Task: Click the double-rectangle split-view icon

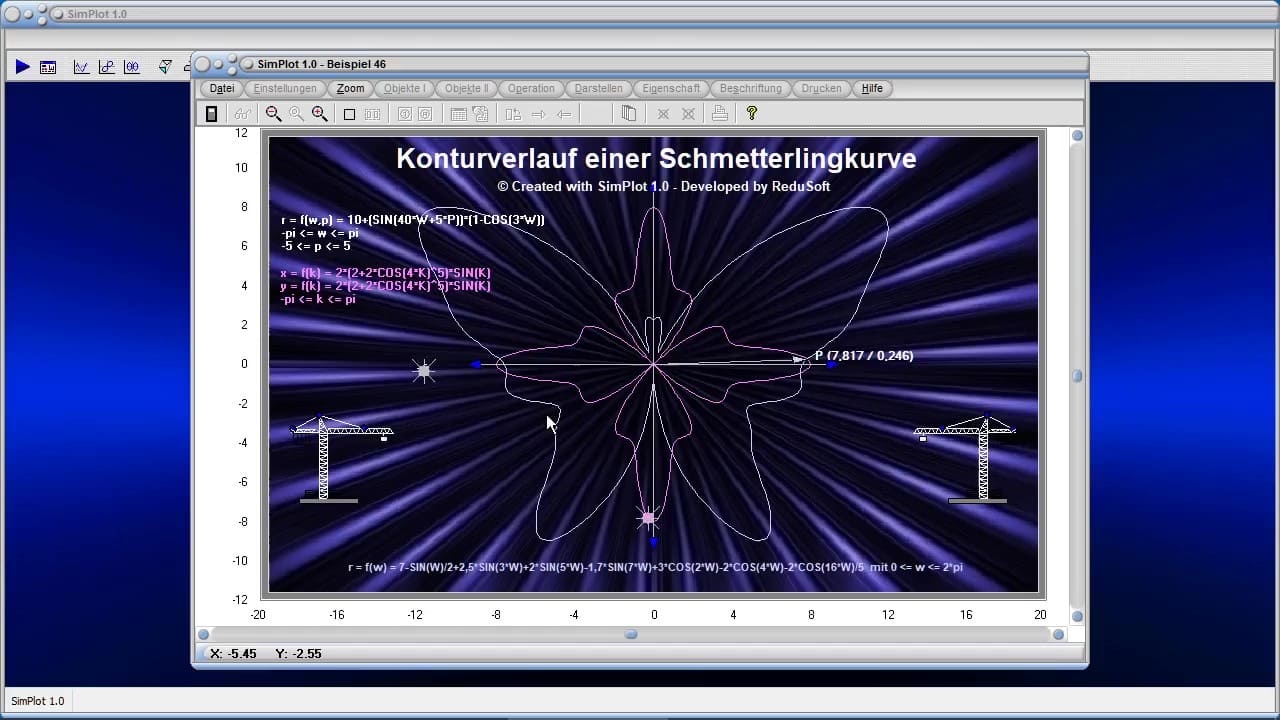Action: coord(372,114)
